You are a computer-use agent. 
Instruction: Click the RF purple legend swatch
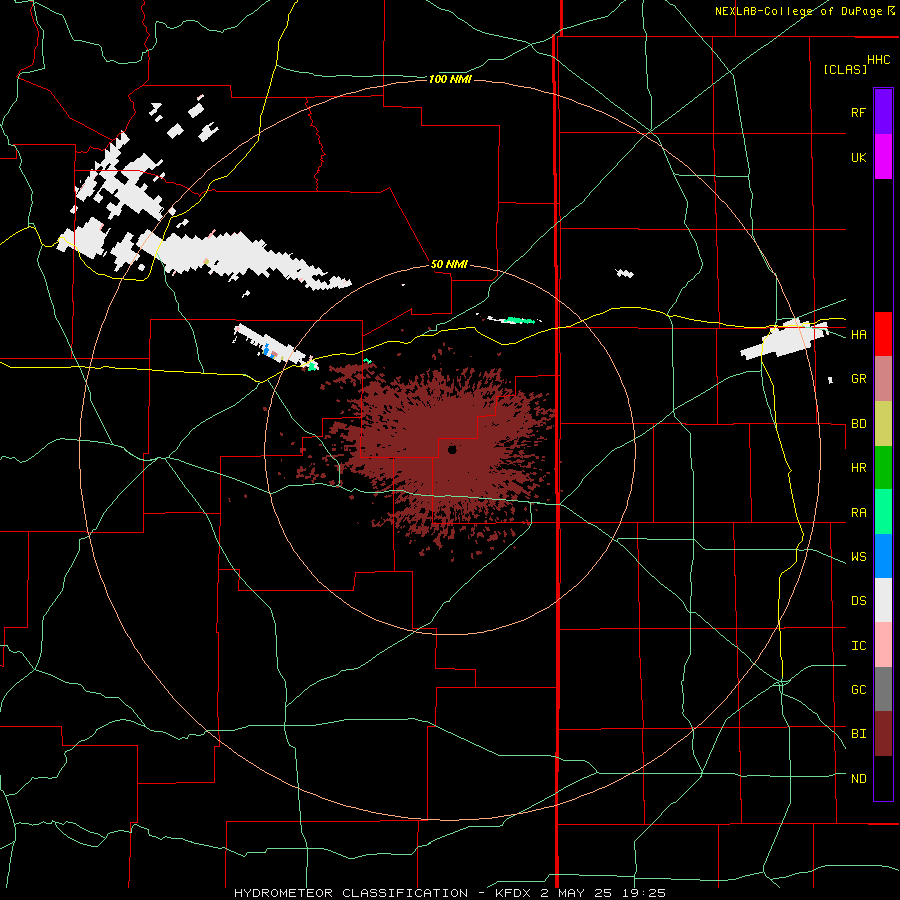coord(883,112)
